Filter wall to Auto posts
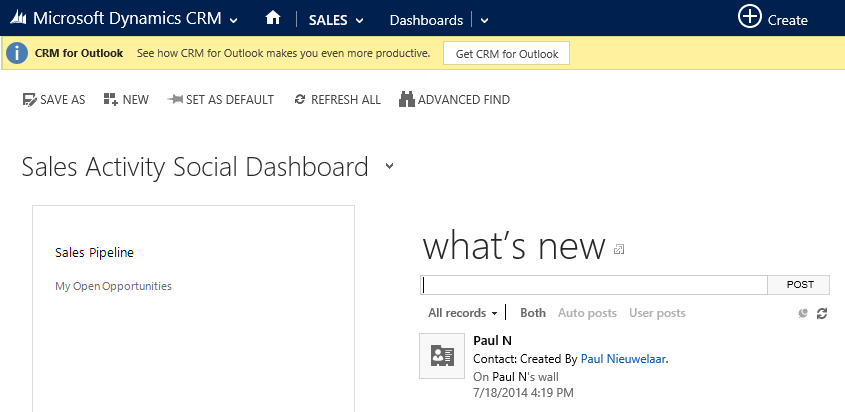Viewport: 845px width, 412px height. pos(587,313)
